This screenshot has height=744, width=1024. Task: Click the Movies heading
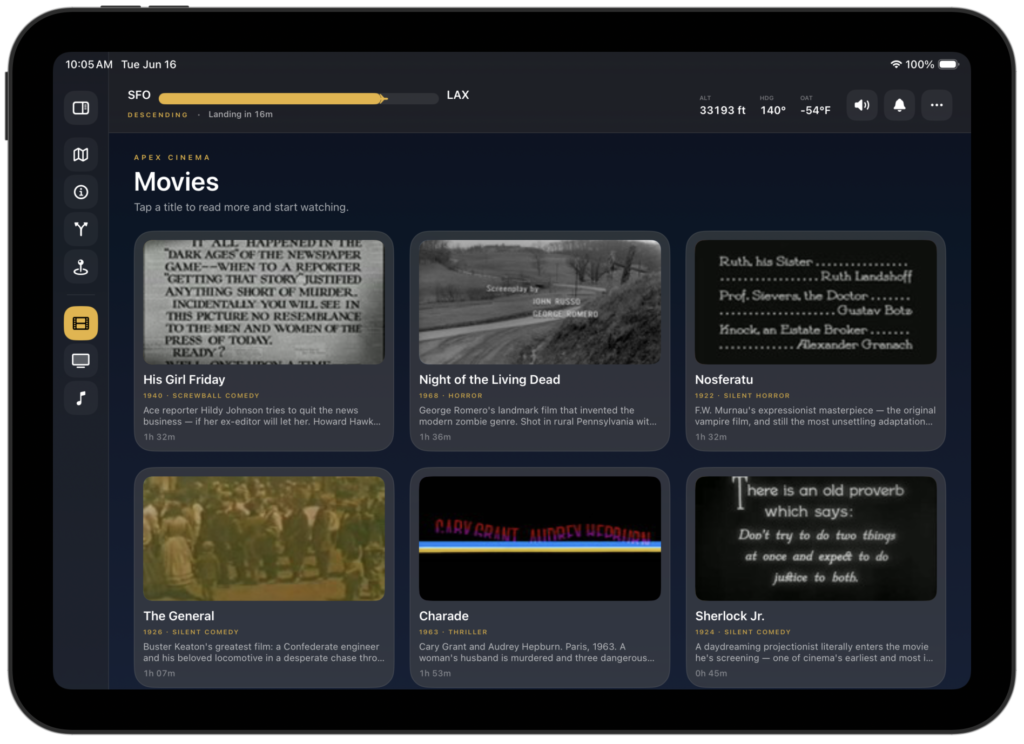(x=176, y=182)
